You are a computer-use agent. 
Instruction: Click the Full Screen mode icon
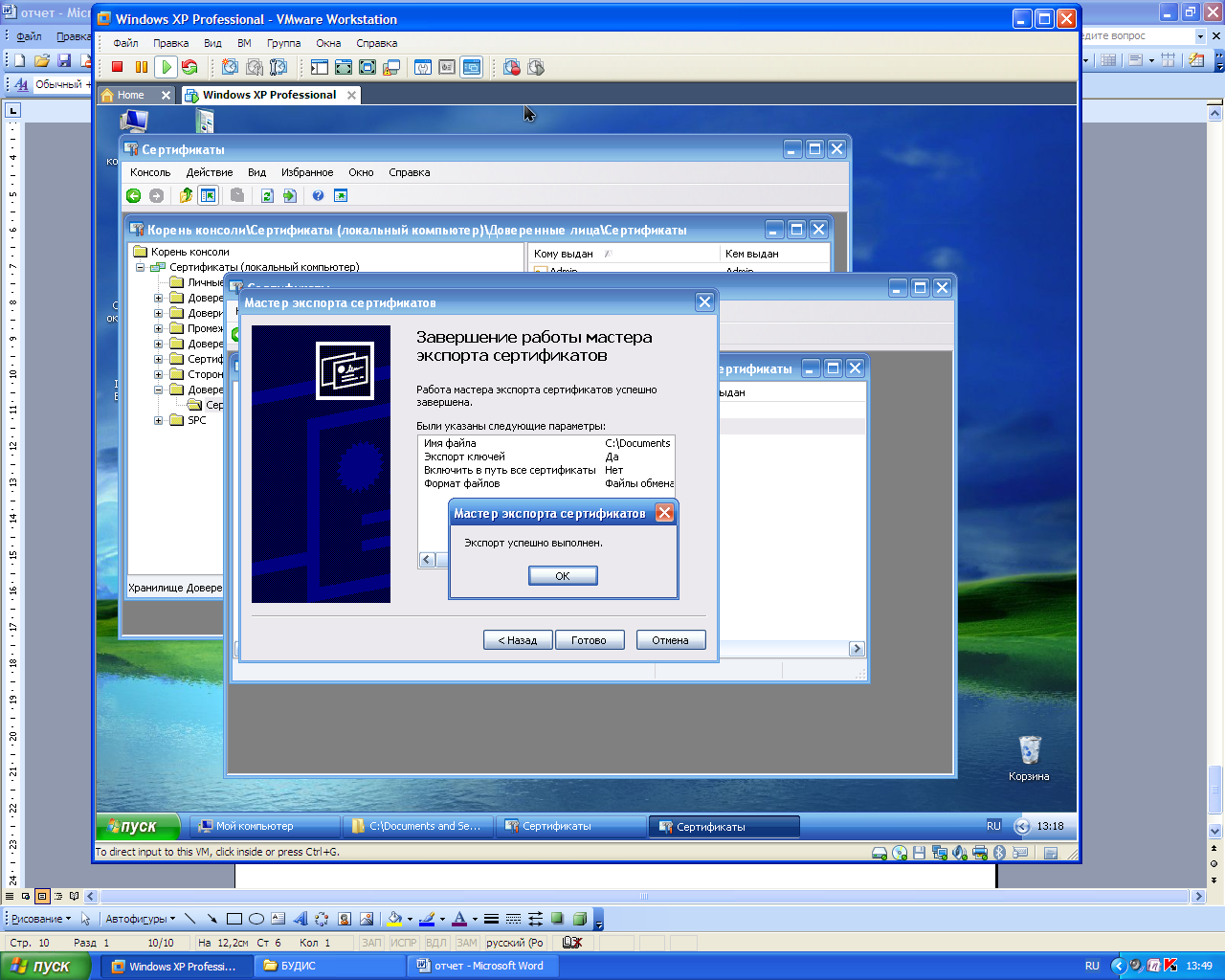click(344, 67)
